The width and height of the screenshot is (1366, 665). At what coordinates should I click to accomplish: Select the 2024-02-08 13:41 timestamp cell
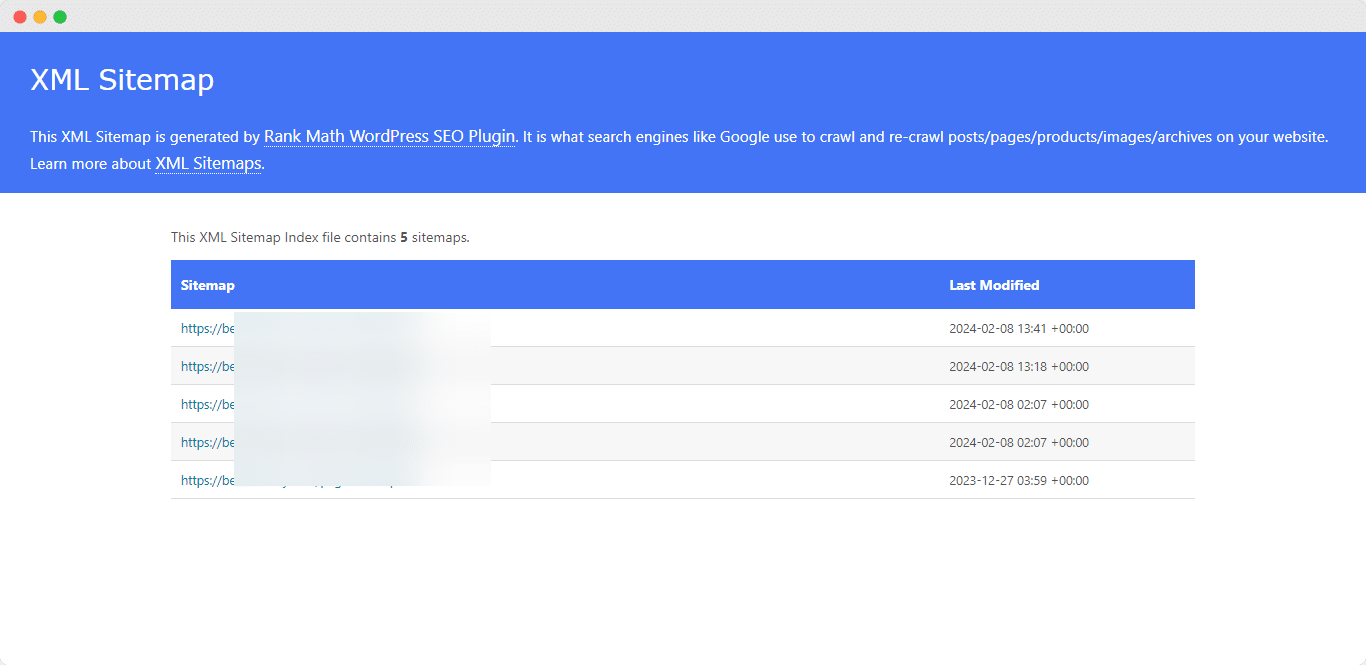point(1018,328)
